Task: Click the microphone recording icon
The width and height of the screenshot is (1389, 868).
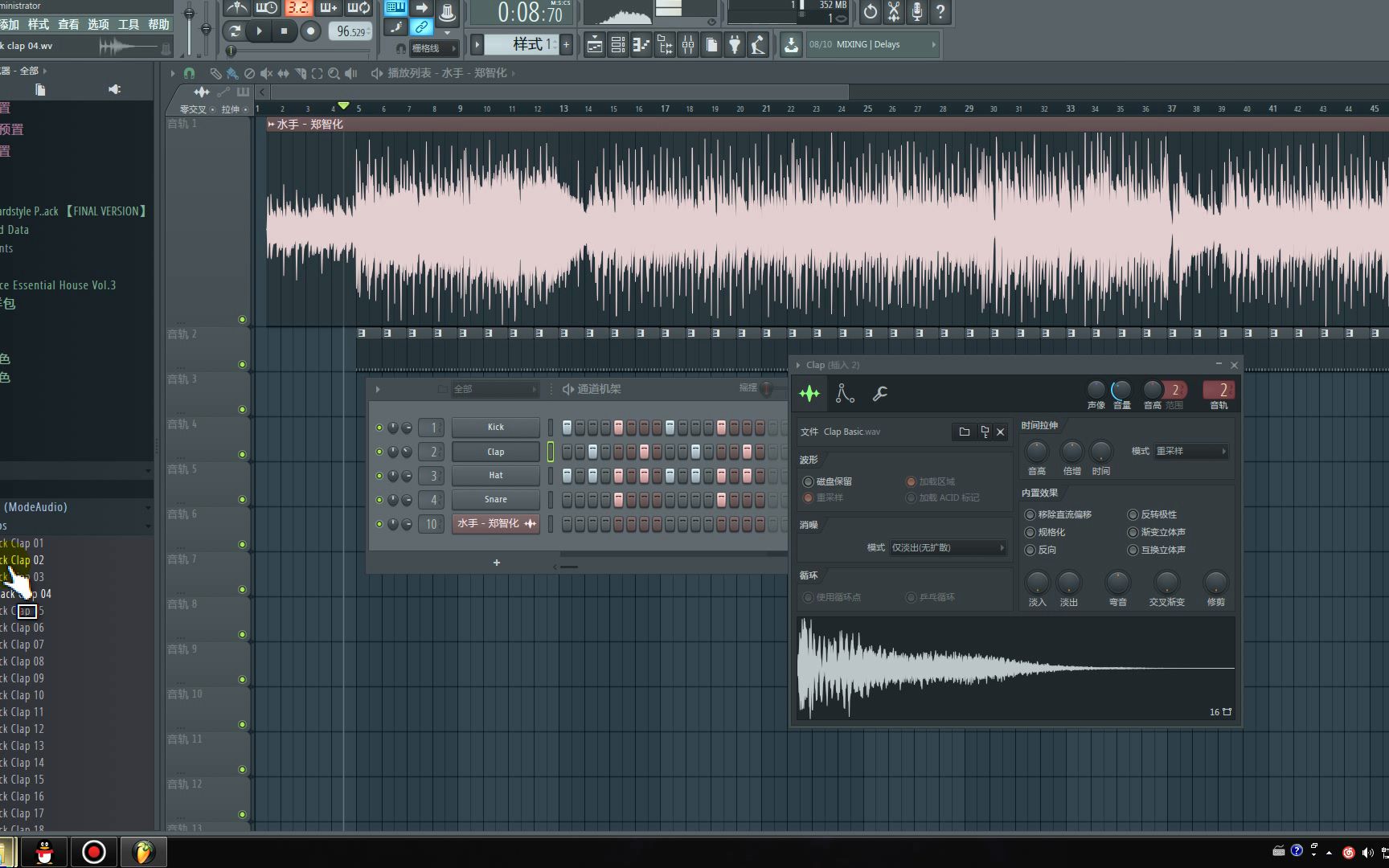Action: [x=916, y=11]
